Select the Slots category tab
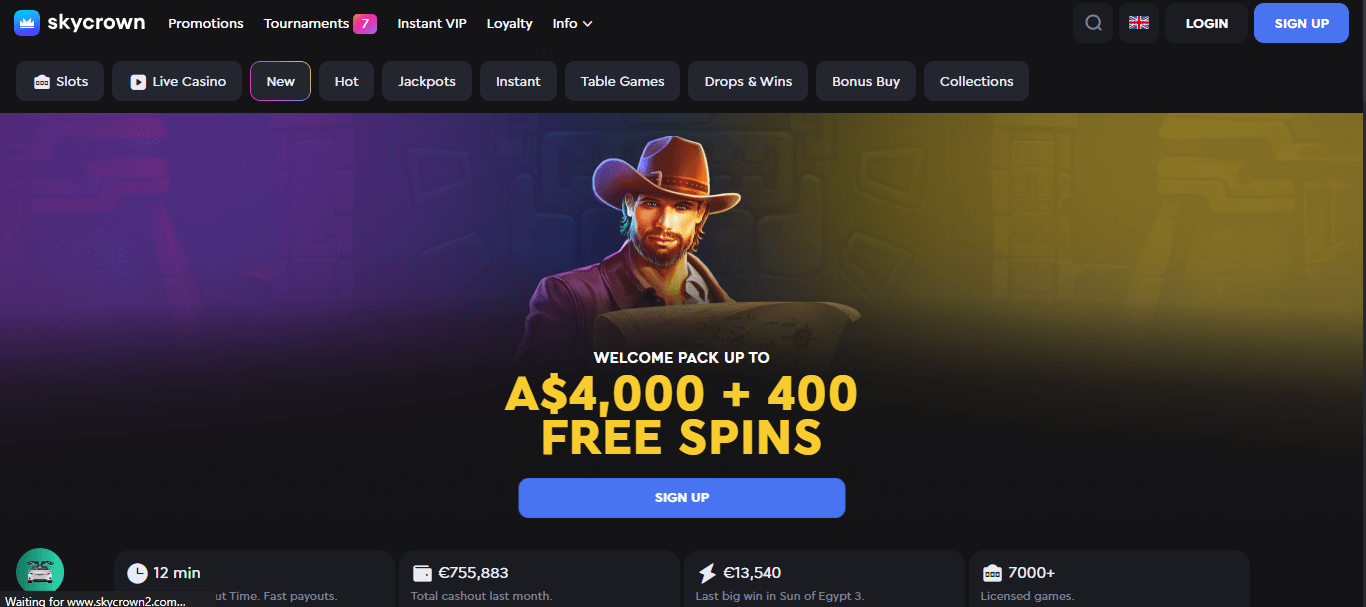The width and height of the screenshot is (1366, 607). point(60,81)
